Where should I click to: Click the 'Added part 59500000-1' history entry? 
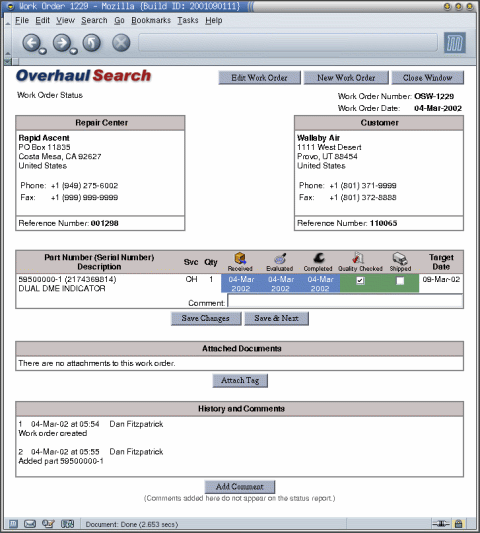[x=61, y=461]
